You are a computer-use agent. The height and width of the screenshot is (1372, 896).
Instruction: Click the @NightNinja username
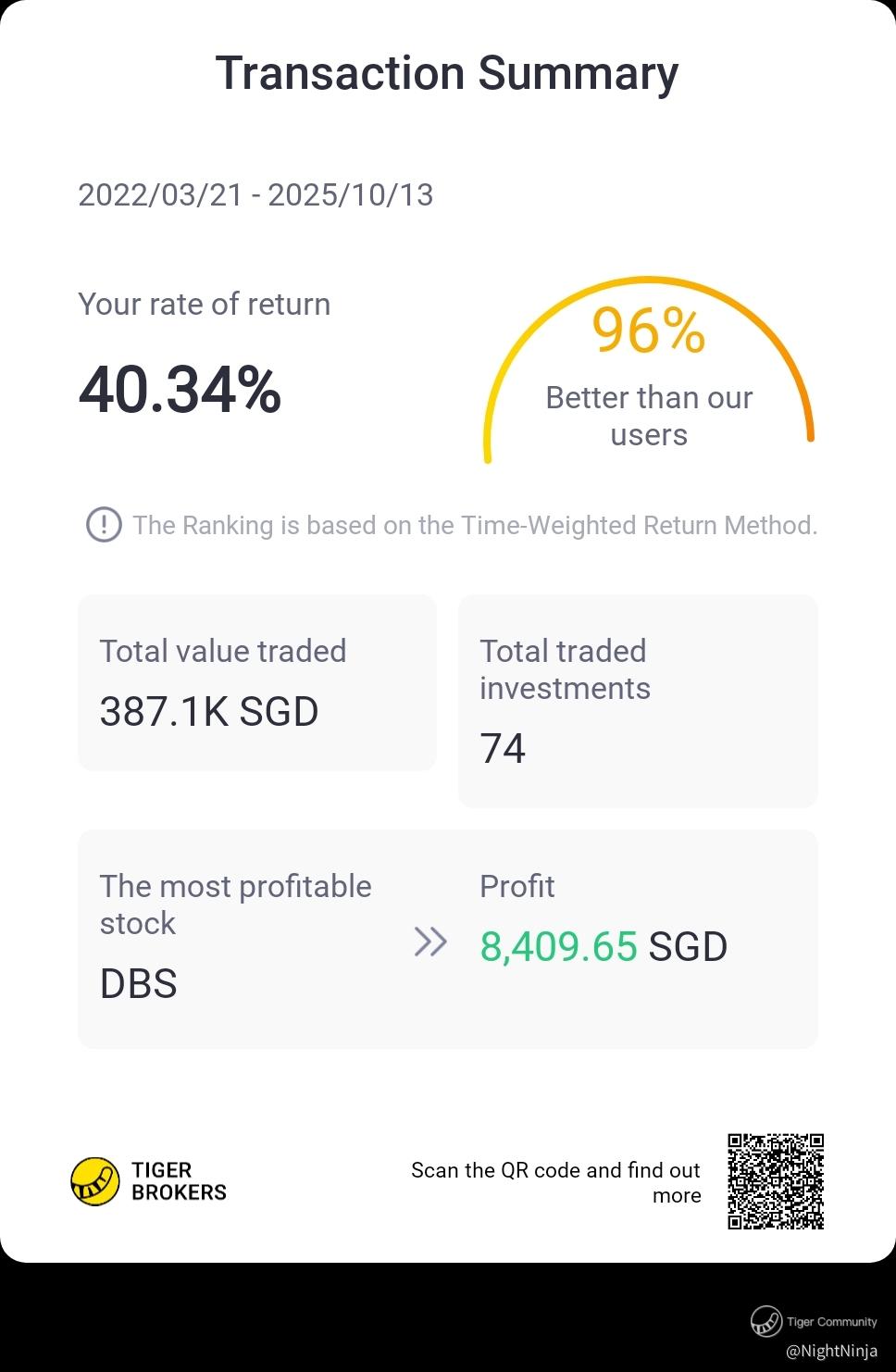point(831,1351)
